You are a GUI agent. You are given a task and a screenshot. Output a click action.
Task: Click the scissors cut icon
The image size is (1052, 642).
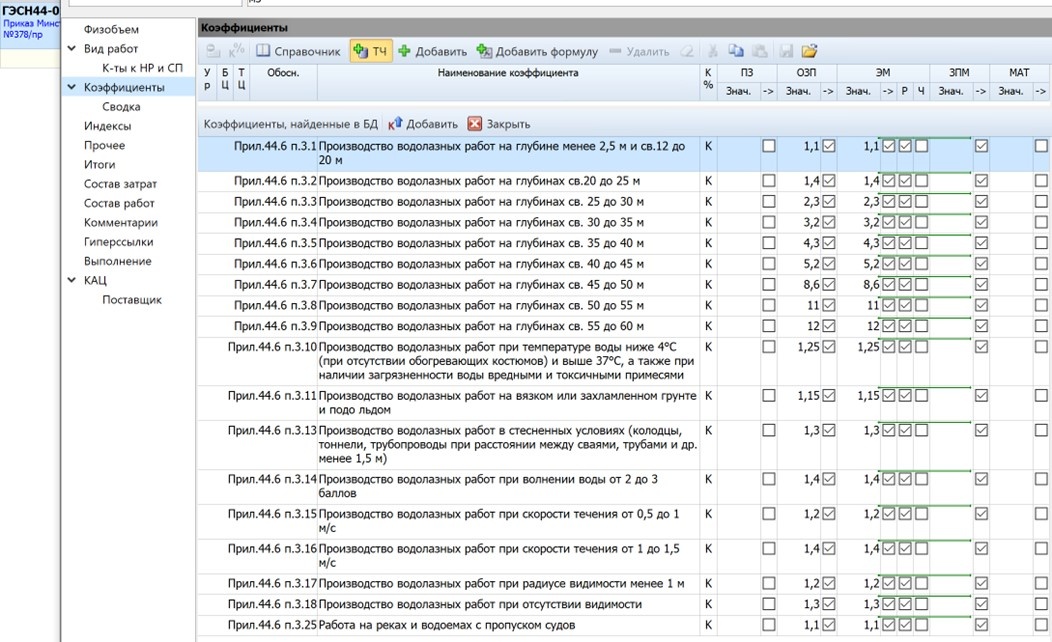click(x=713, y=51)
